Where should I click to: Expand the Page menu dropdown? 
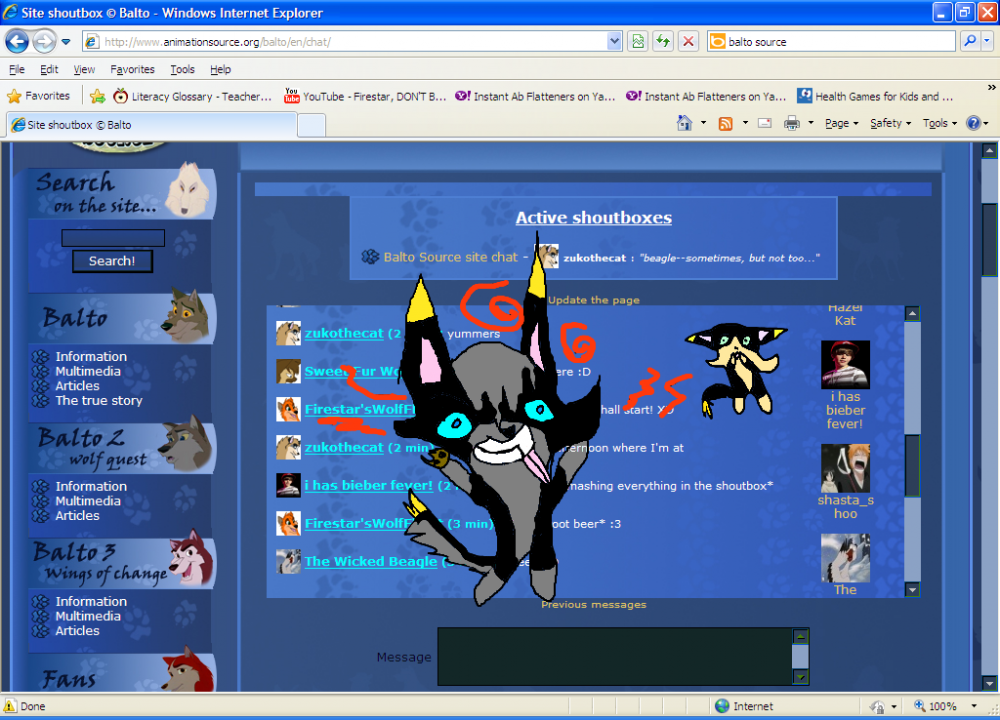tap(842, 123)
